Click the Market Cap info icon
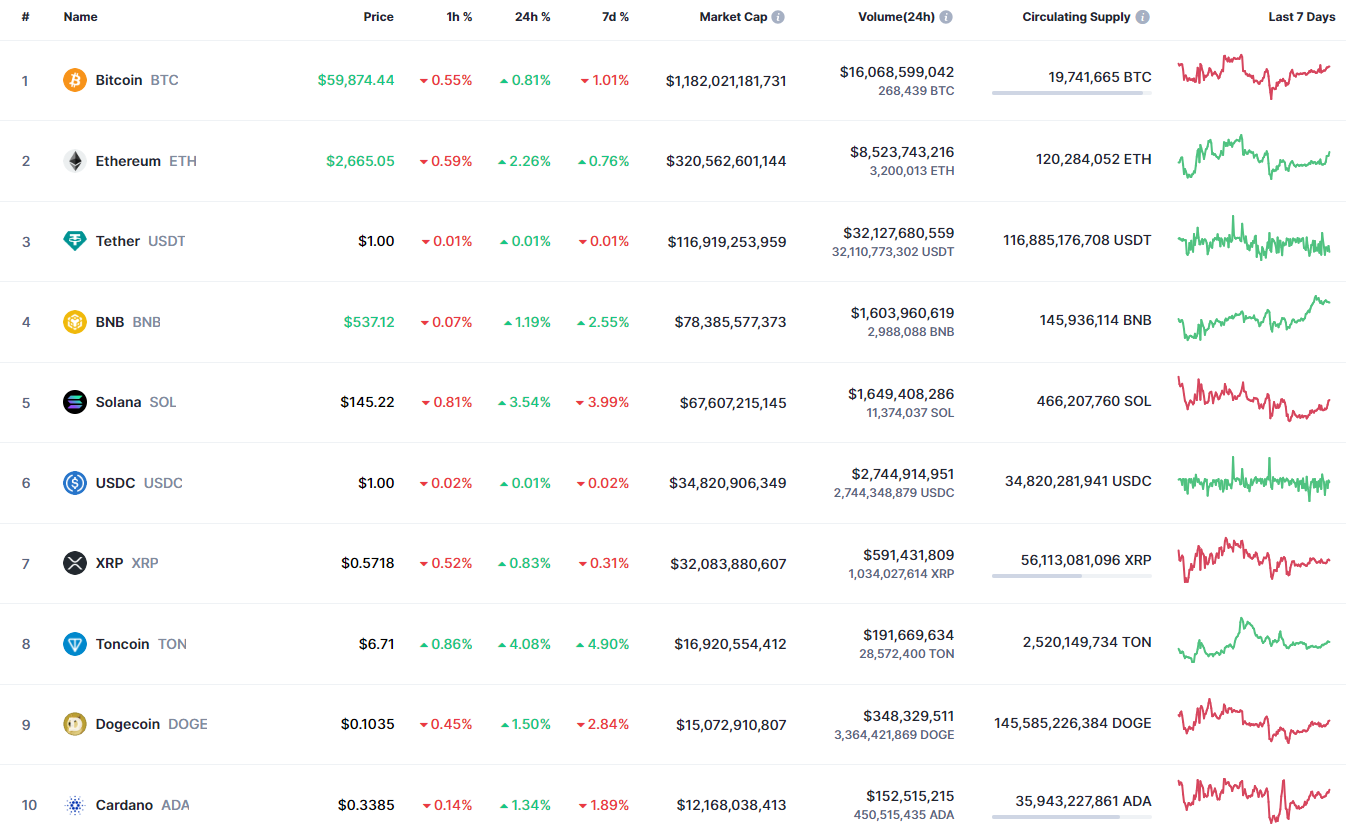 click(x=778, y=17)
